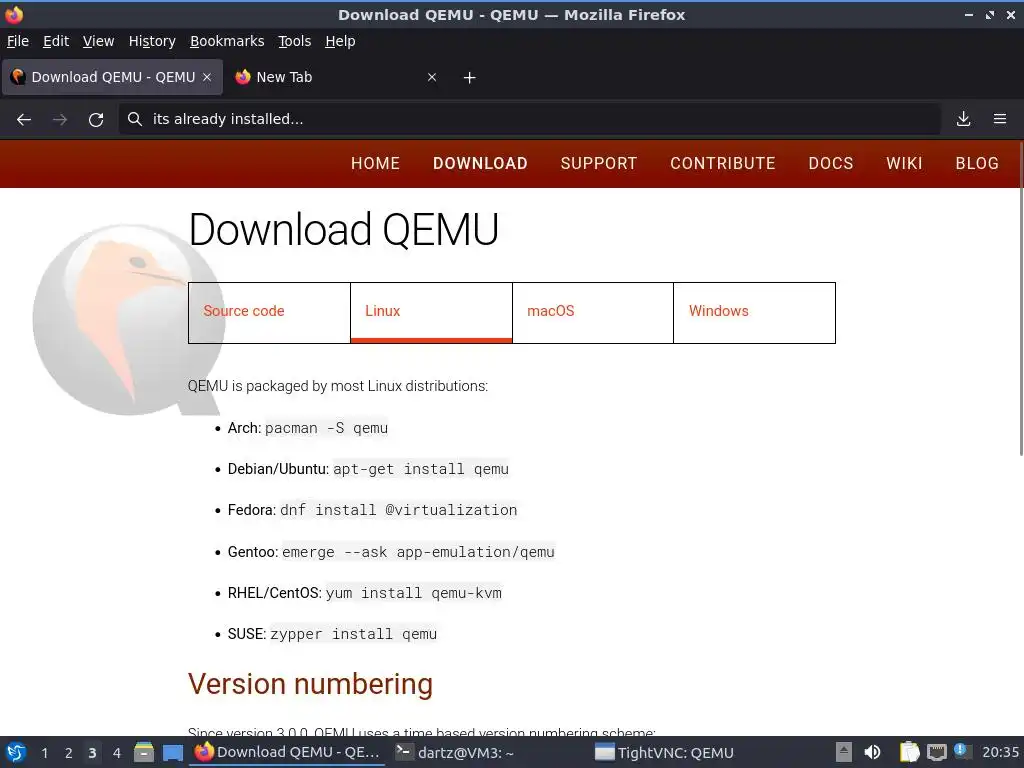The image size is (1024, 768).
Task: Click the Version numbering heading
Action: (x=310, y=684)
